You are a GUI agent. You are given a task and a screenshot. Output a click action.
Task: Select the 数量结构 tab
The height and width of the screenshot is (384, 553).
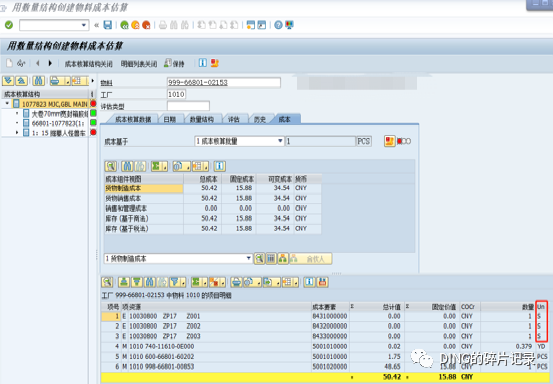pyautogui.click(x=202, y=120)
